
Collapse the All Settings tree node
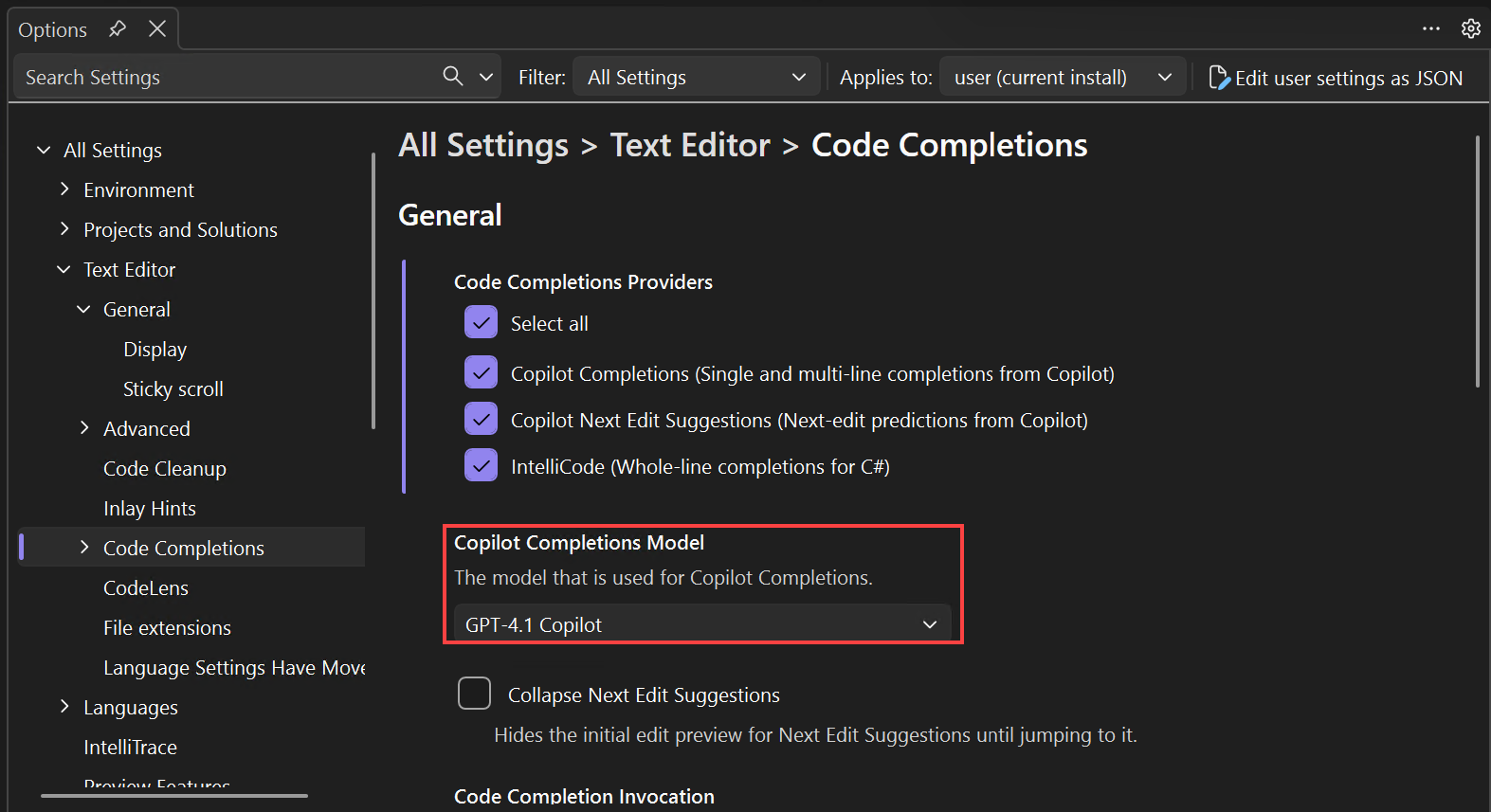click(44, 150)
